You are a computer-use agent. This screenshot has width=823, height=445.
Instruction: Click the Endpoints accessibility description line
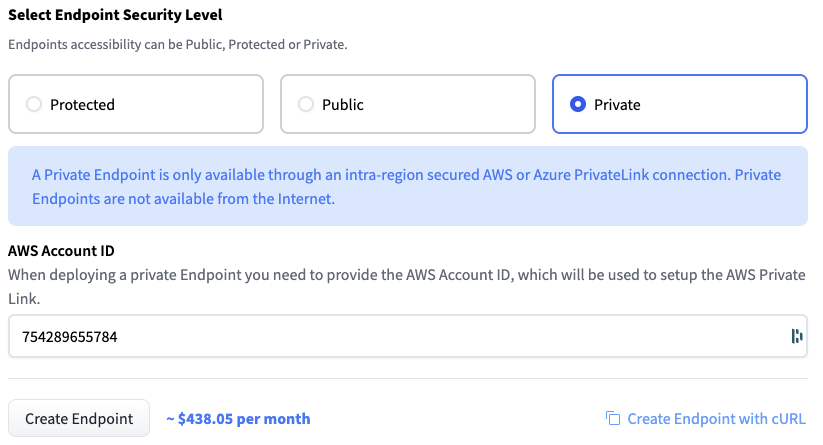[177, 45]
